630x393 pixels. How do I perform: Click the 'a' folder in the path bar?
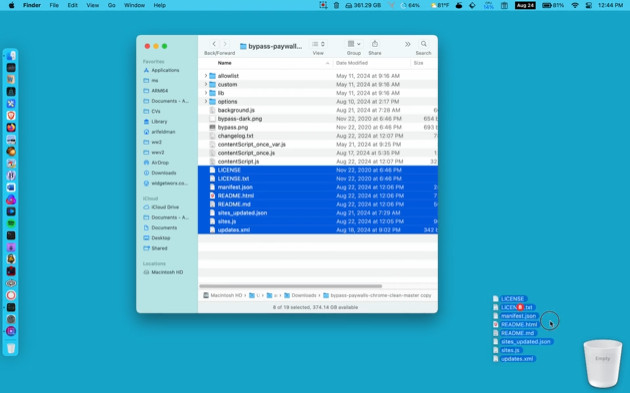coord(272,295)
